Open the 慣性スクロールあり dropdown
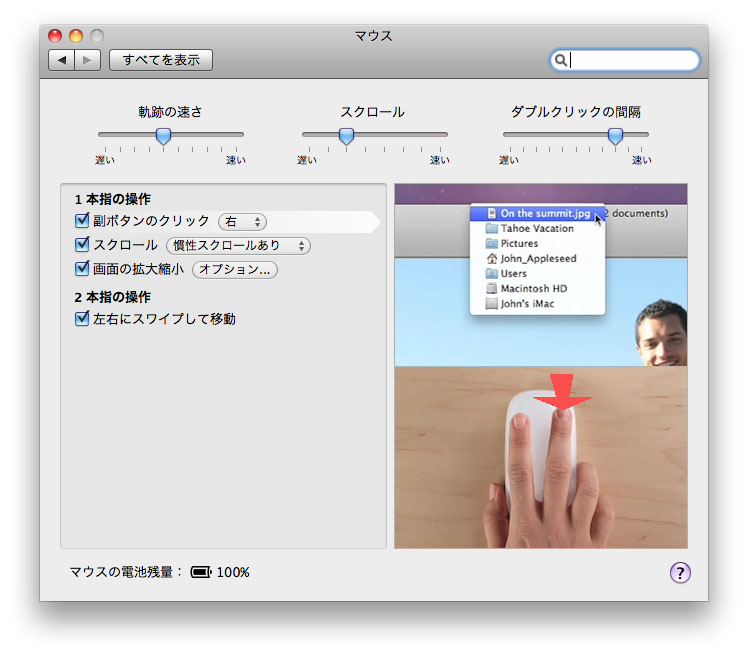This screenshot has height=656, width=748. pos(238,246)
